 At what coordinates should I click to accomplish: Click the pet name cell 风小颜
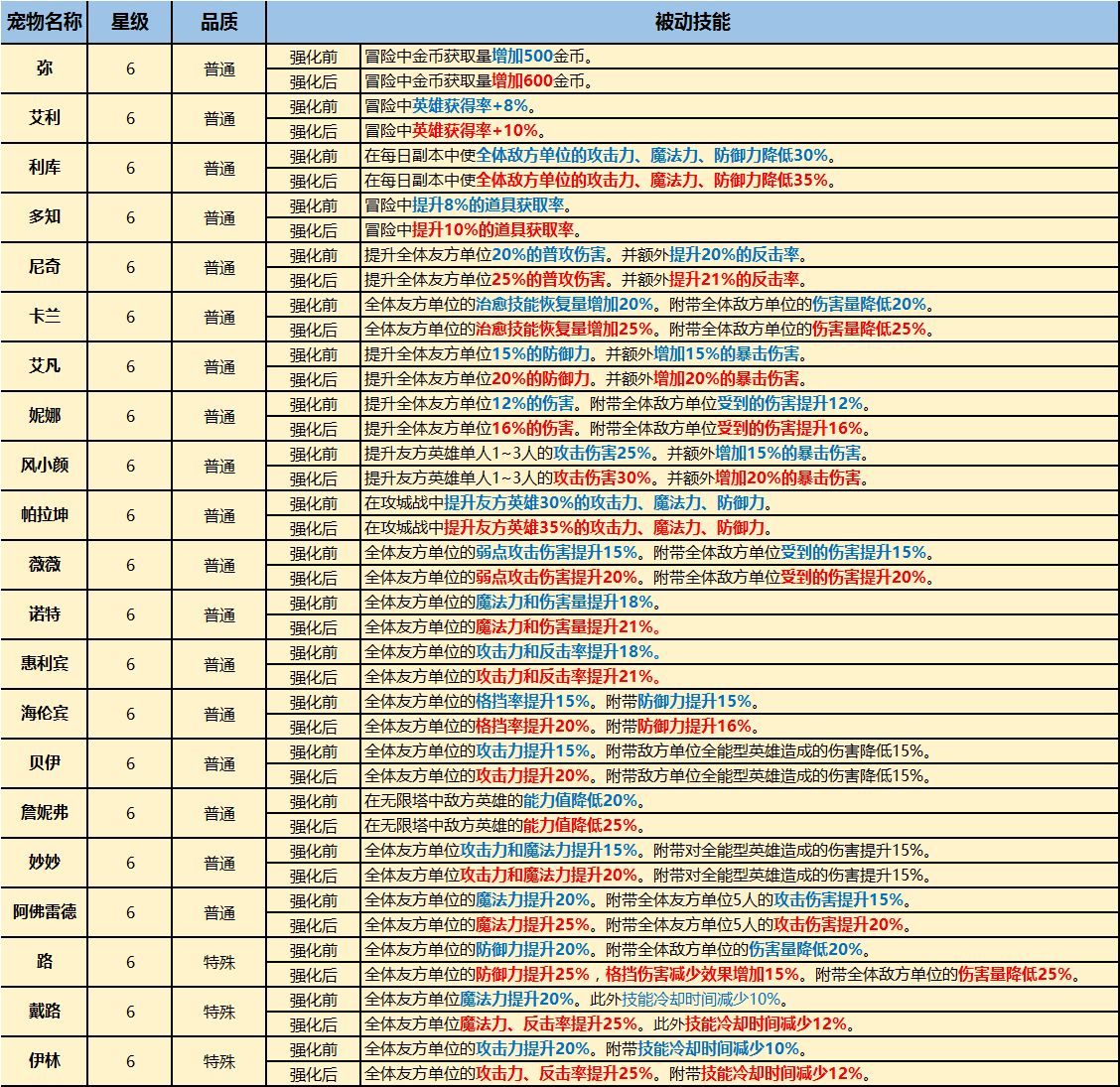(x=44, y=466)
